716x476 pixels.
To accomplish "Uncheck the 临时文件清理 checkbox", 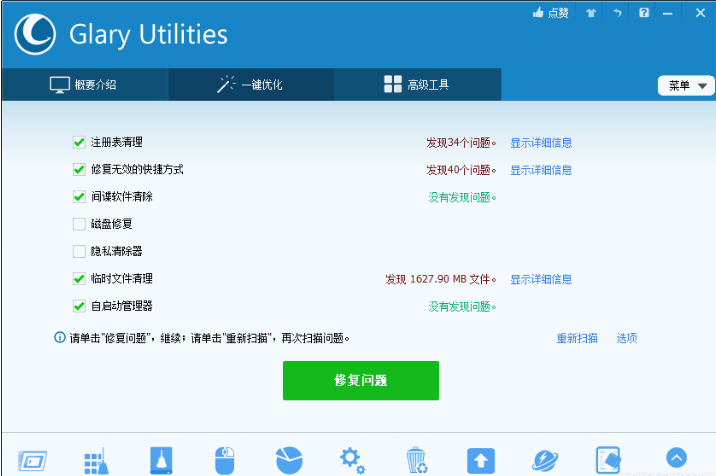I will pyautogui.click(x=79, y=279).
